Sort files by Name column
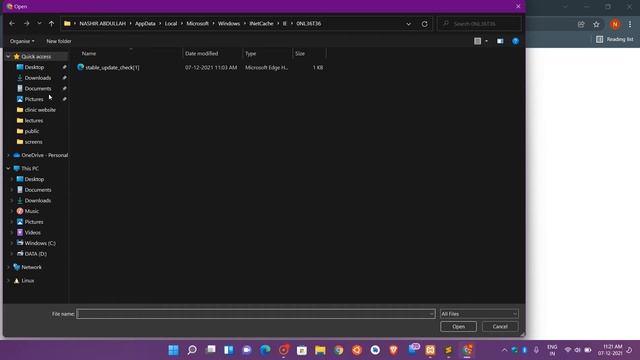640x360 pixels. pos(89,53)
